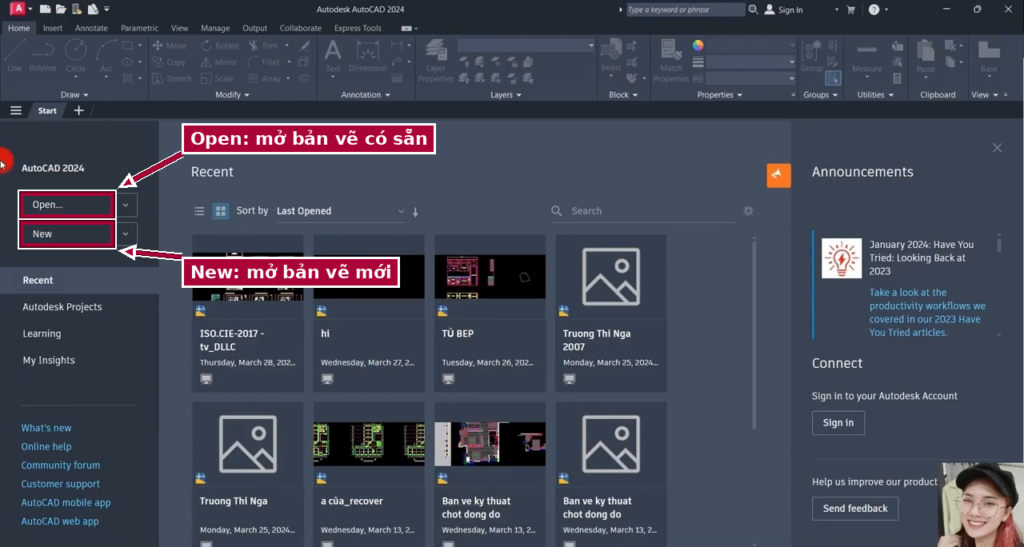Open the What's new link

point(46,428)
